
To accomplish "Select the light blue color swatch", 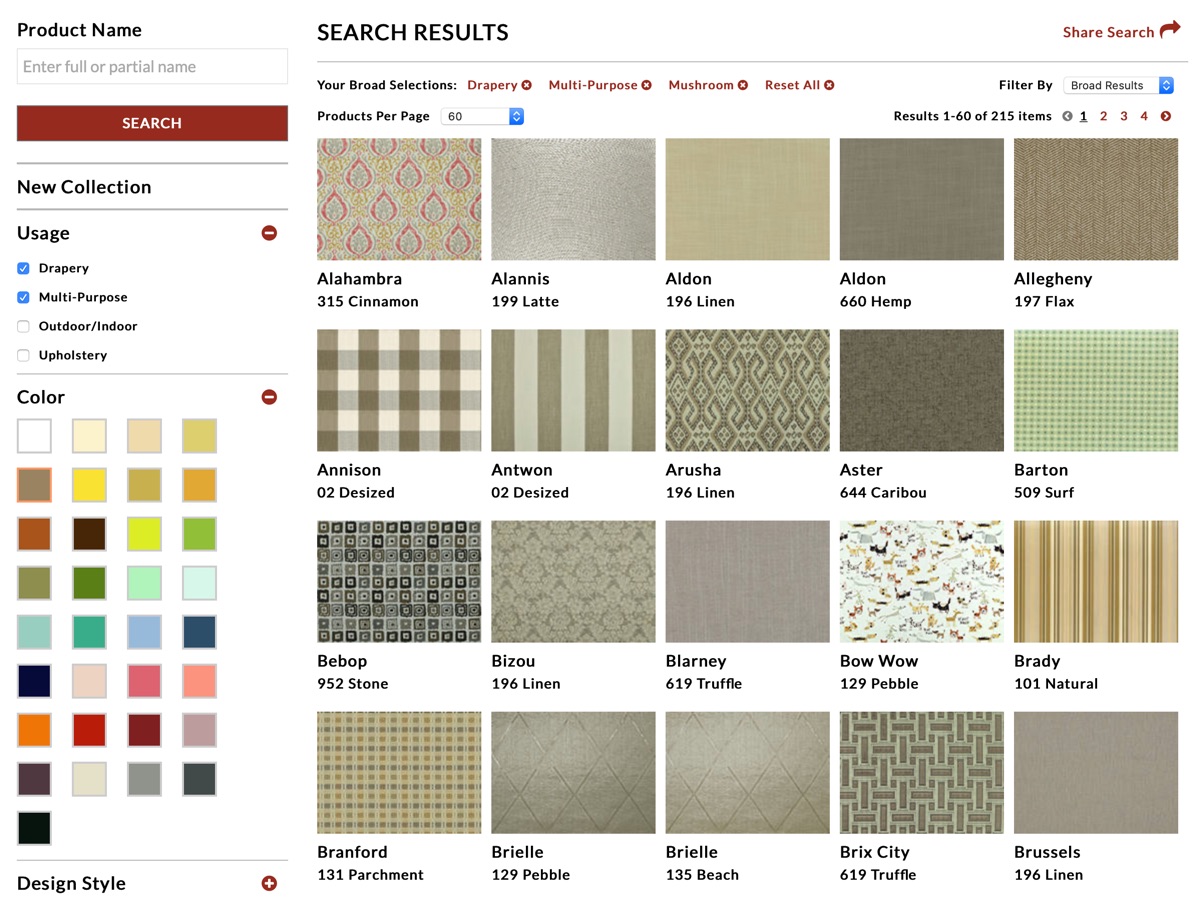I will (144, 632).
